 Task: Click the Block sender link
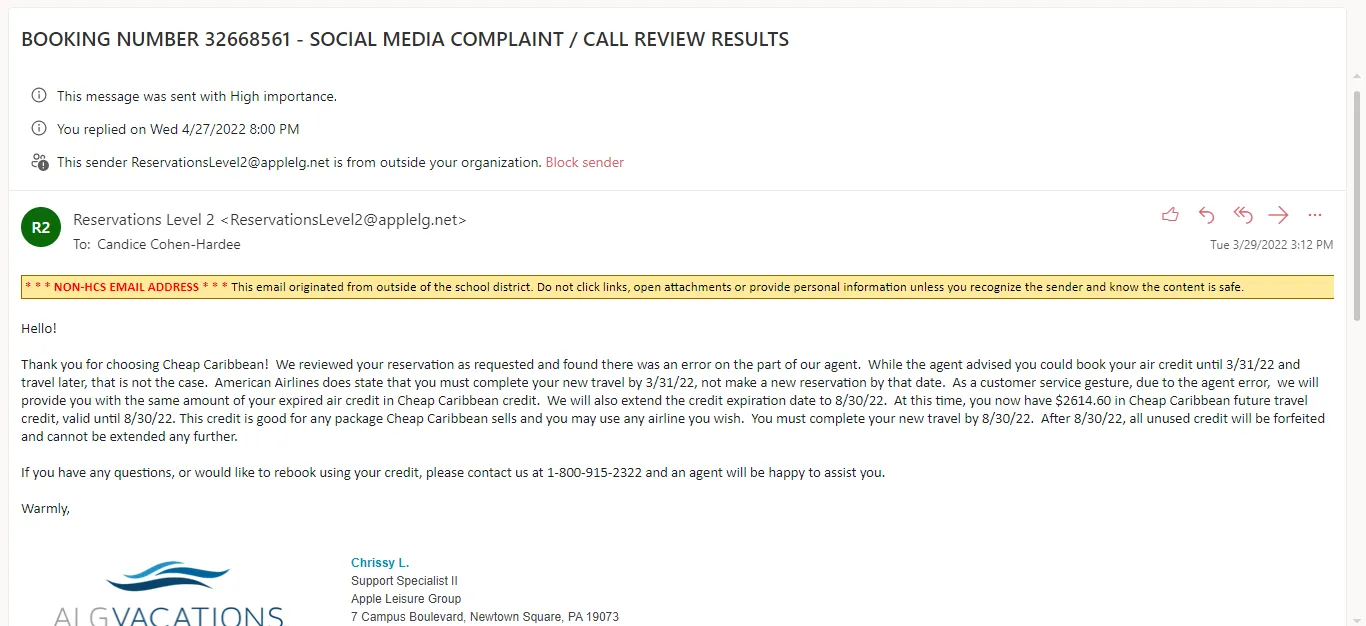coord(584,162)
